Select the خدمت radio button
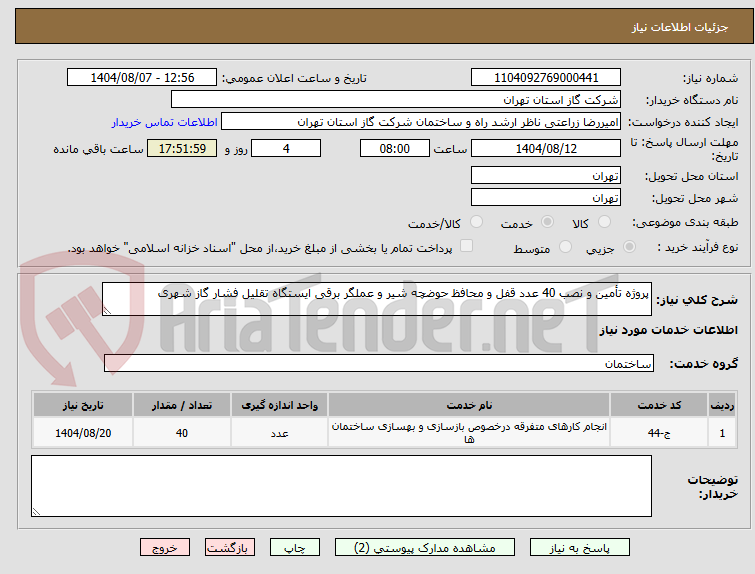The width and height of the screenshot is (755, 574). coord(547,222)
